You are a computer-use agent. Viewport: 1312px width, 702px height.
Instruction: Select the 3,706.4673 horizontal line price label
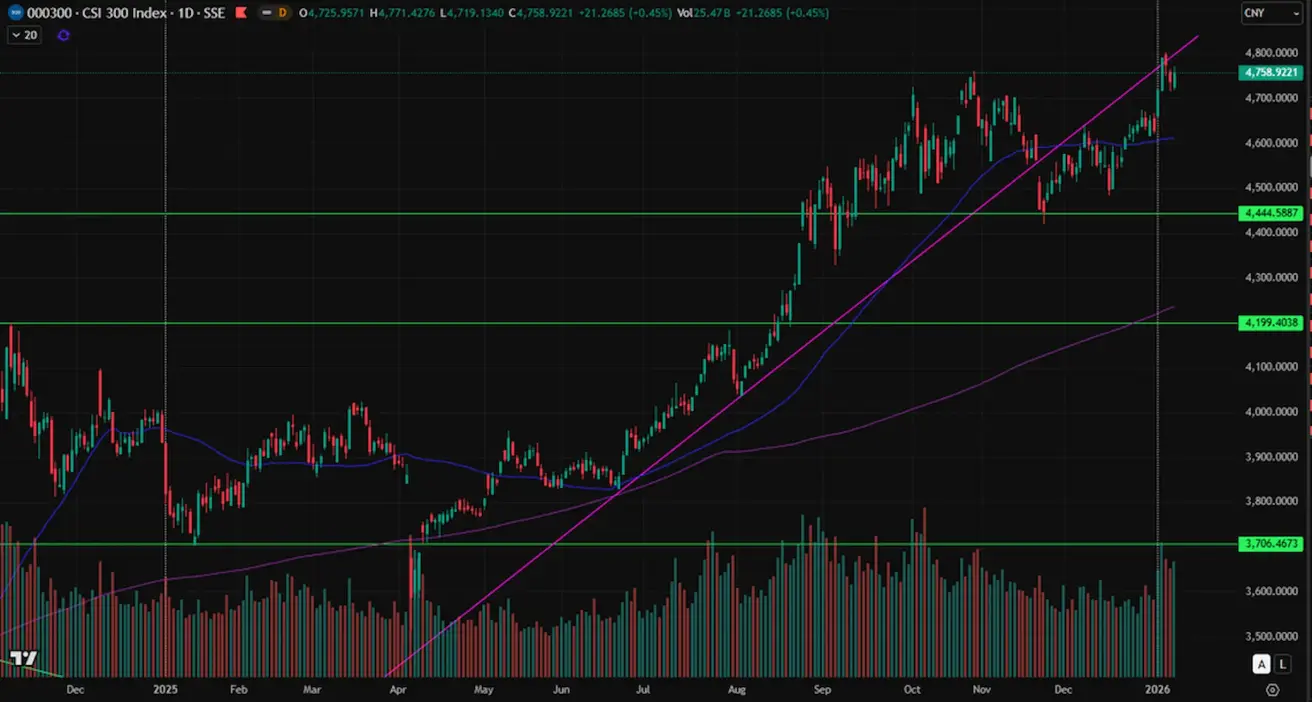[1270, 544]
